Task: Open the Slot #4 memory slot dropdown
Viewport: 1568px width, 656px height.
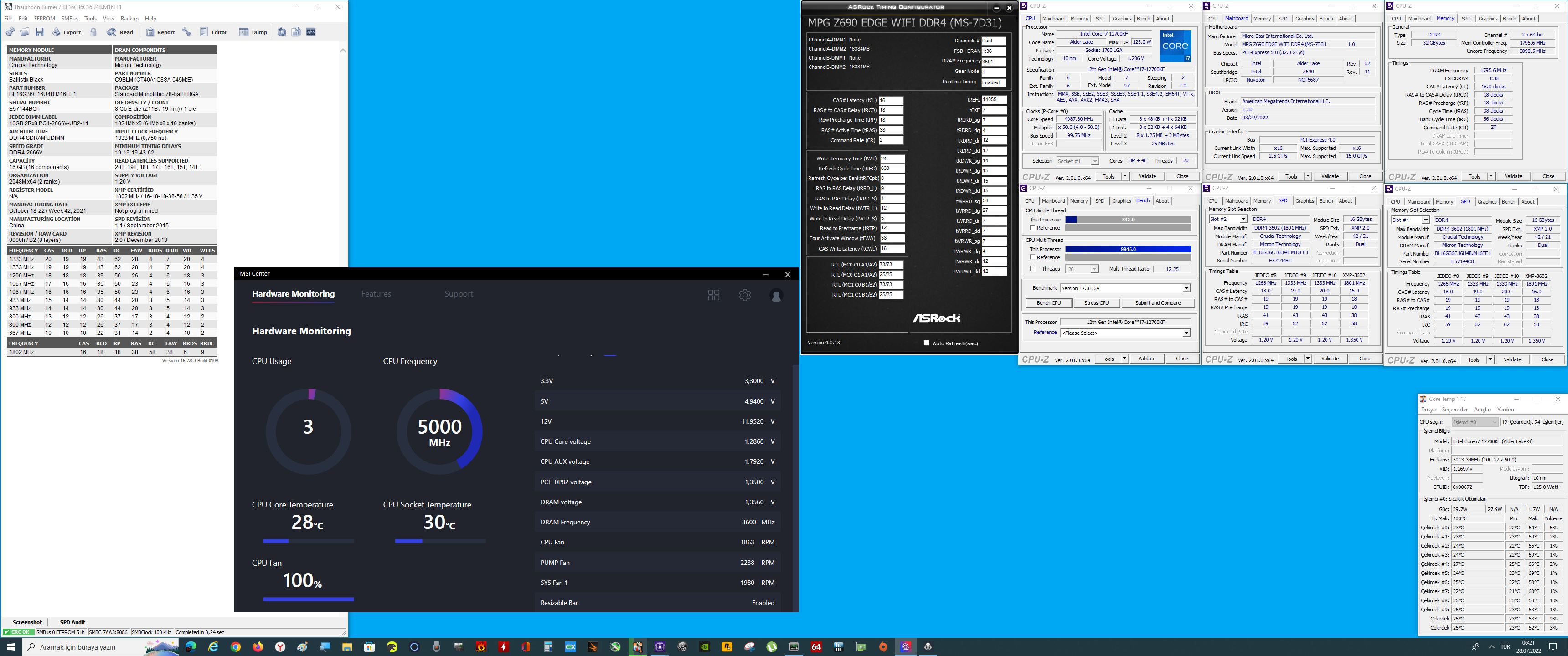Action: tap(1410, 220)
